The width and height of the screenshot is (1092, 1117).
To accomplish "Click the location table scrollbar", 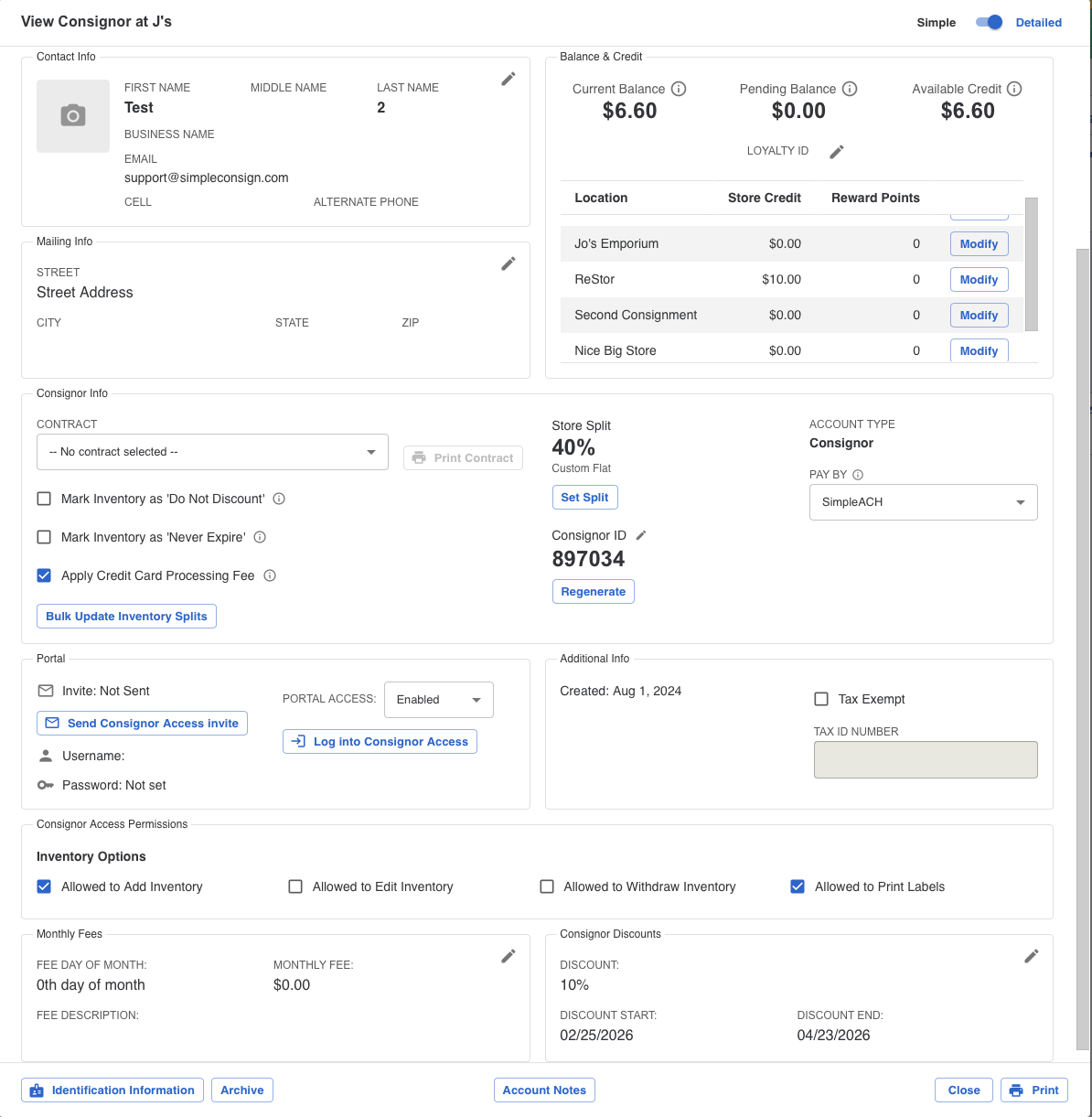I will point(1032,263).
